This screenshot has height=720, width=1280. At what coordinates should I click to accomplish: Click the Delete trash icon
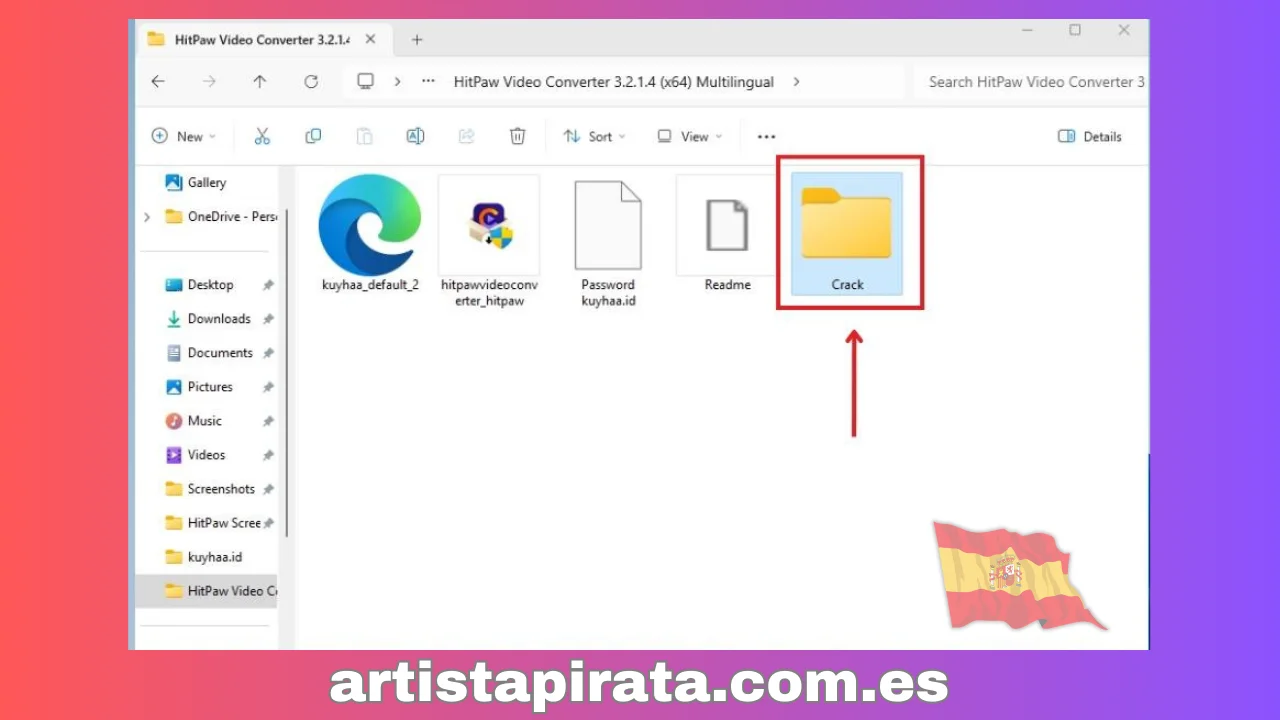(x=517, y=136)
